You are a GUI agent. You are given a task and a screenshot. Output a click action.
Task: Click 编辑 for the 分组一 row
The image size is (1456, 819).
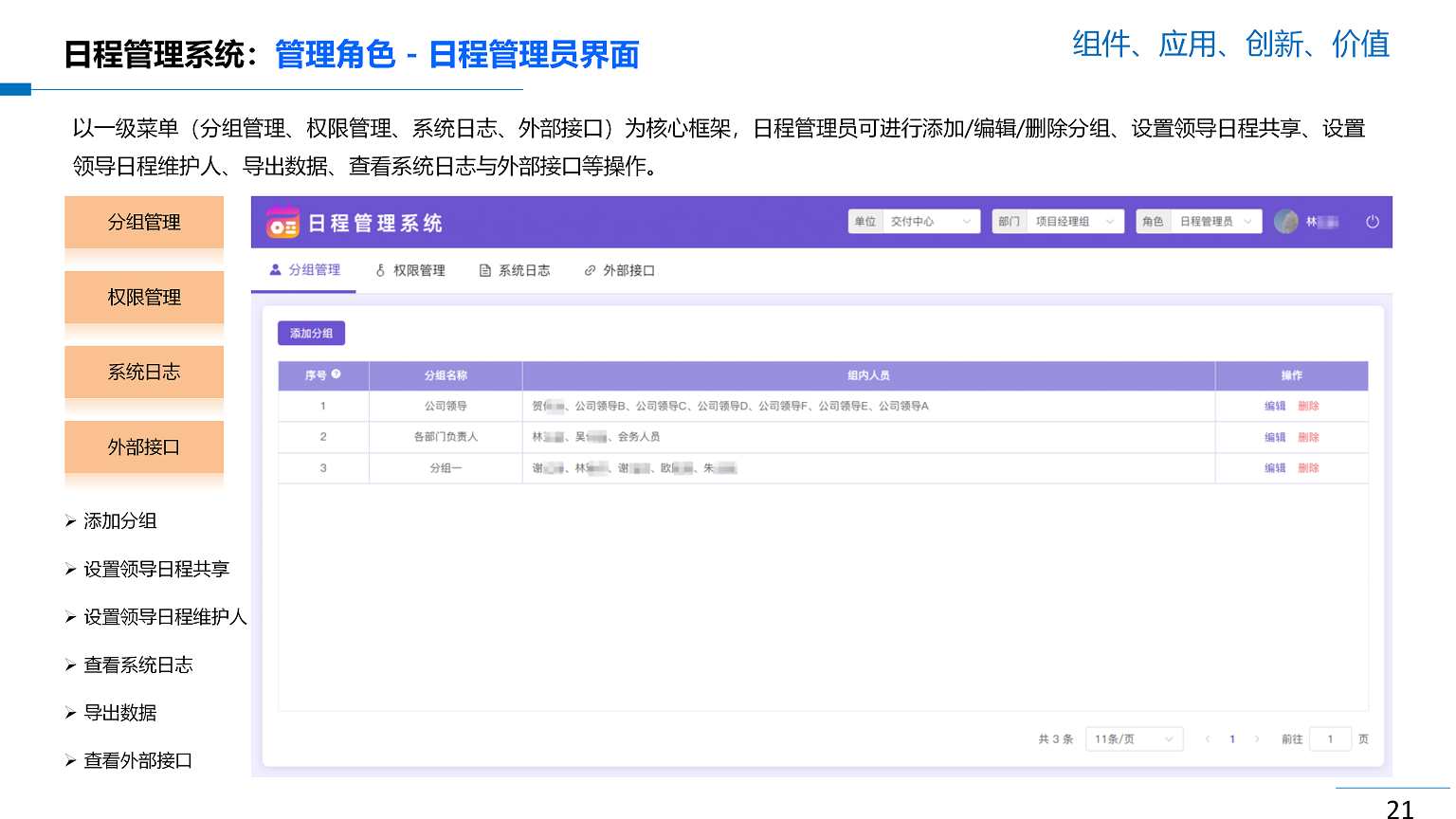pyautogui.click(x=1275, y=468)
